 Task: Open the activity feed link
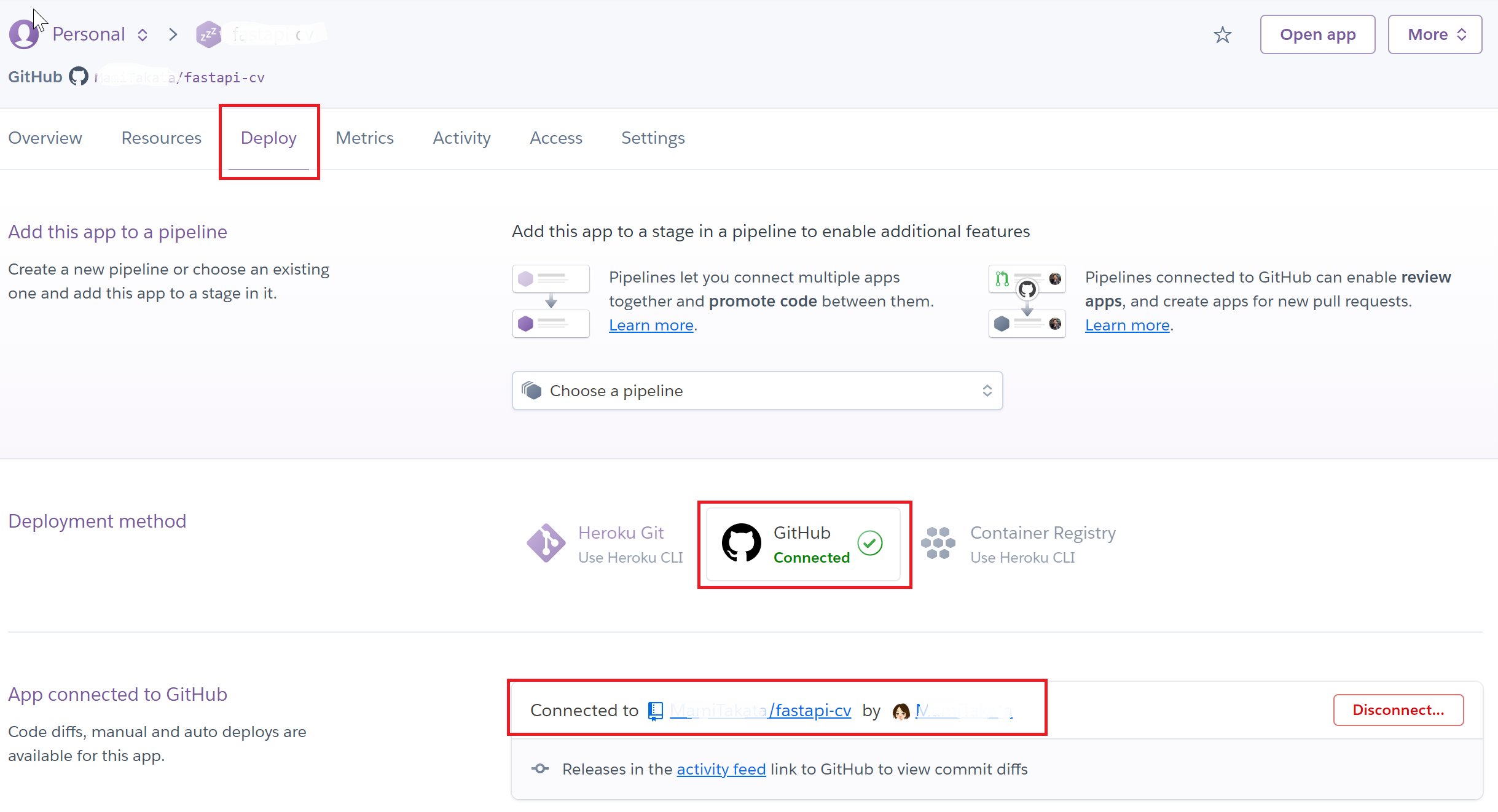point(721,769)
